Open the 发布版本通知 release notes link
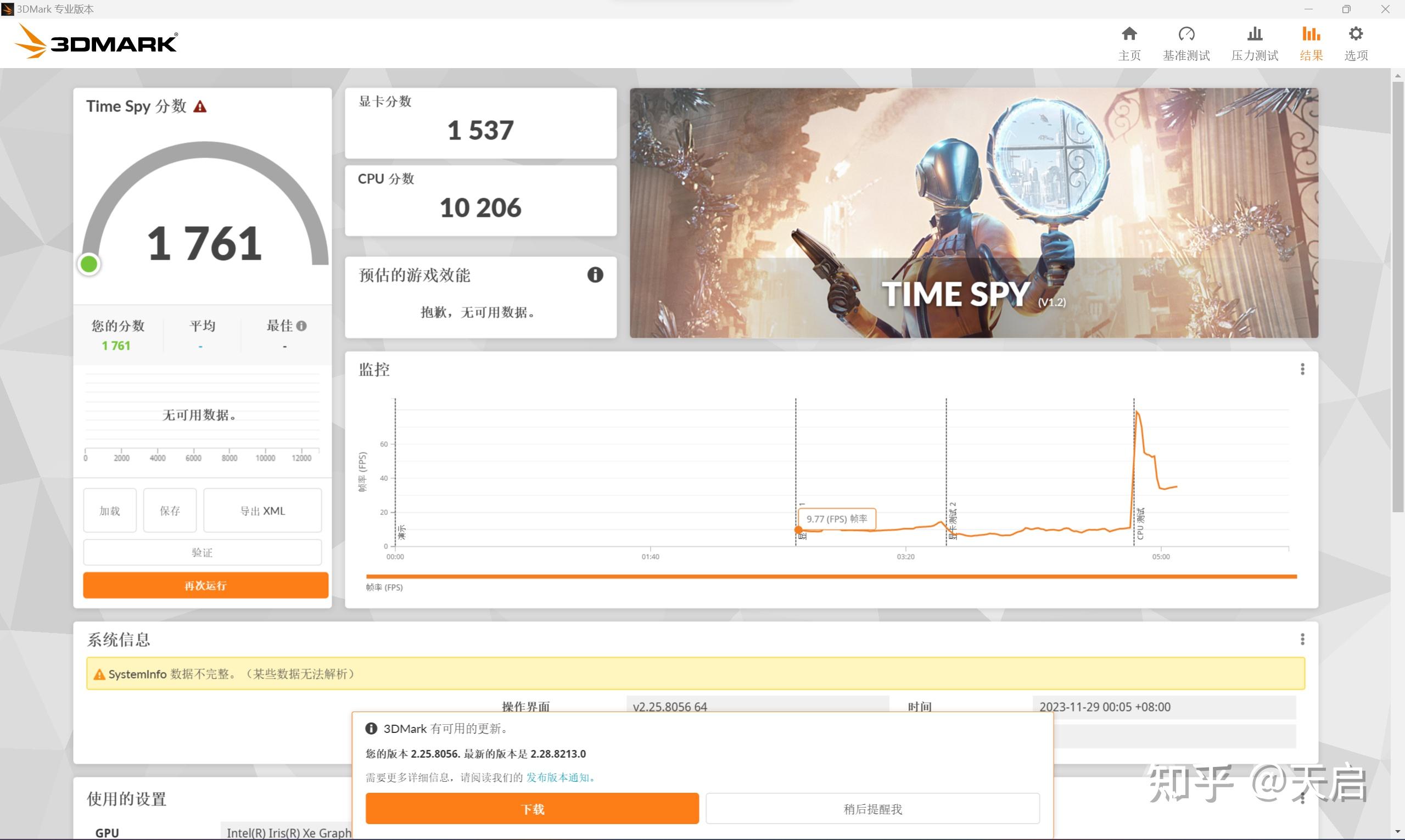 (558, 777)
